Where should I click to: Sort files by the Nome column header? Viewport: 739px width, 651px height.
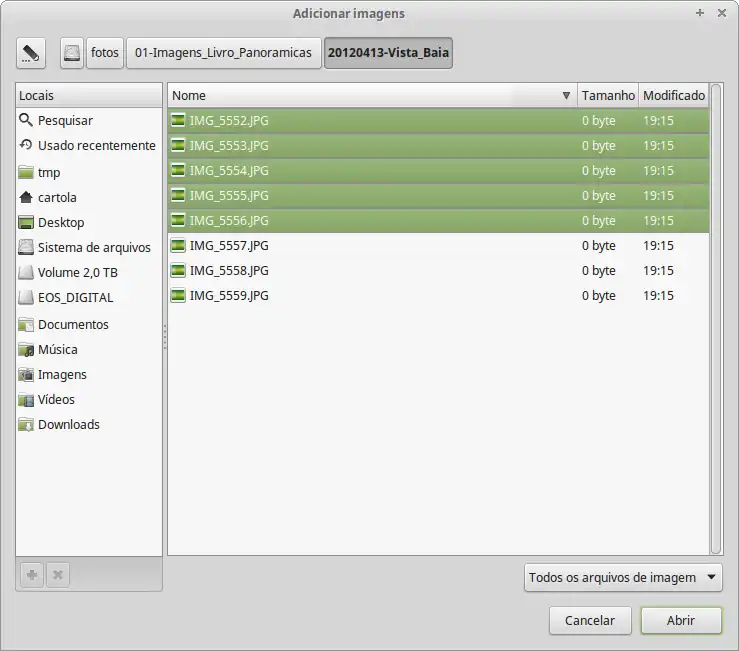pos(370,95)
